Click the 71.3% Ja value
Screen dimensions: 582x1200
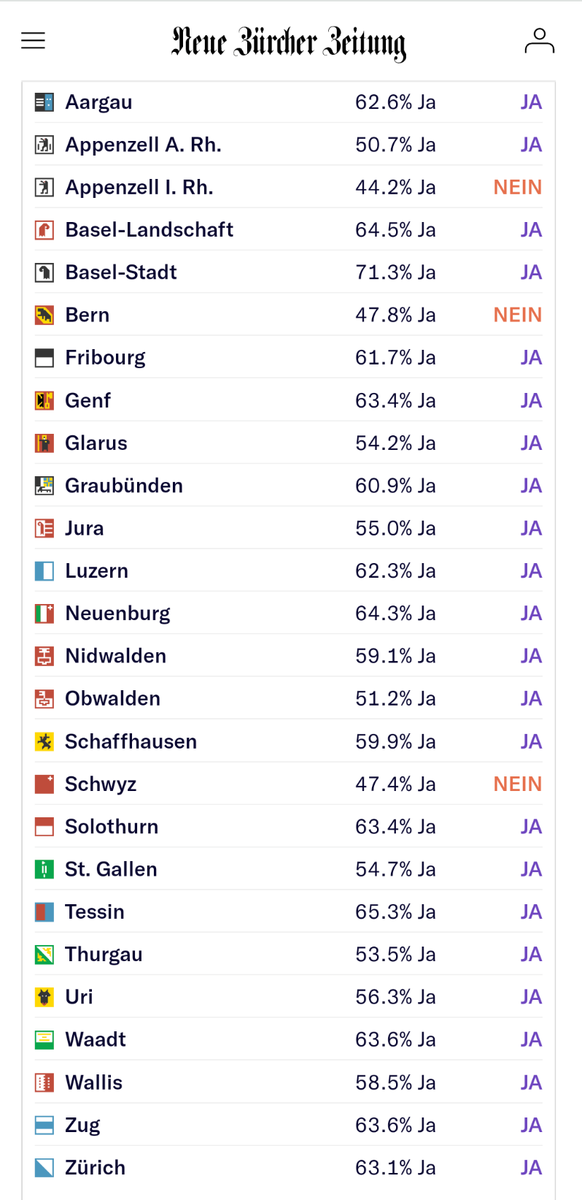[395, 272]
